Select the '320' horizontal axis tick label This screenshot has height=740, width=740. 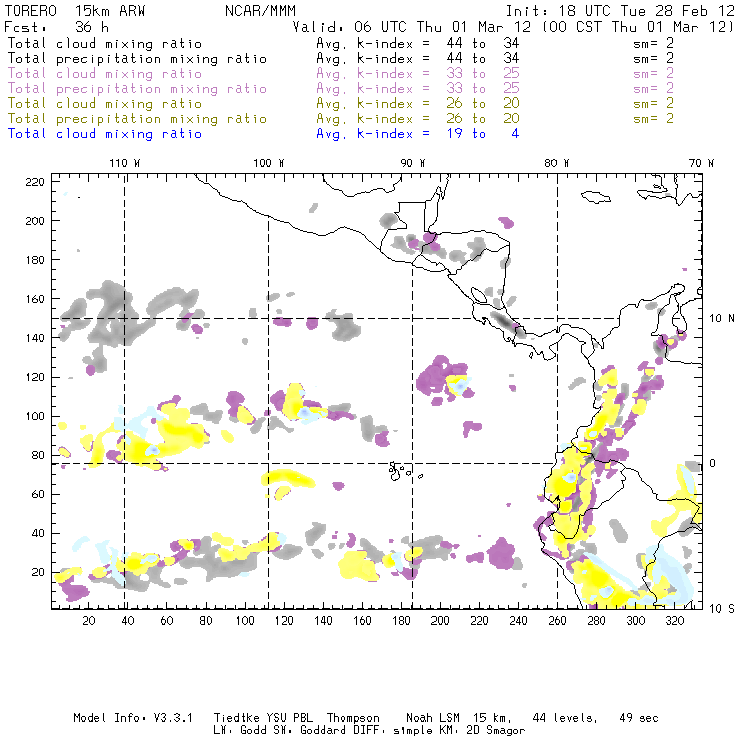[x=675, y=621]
